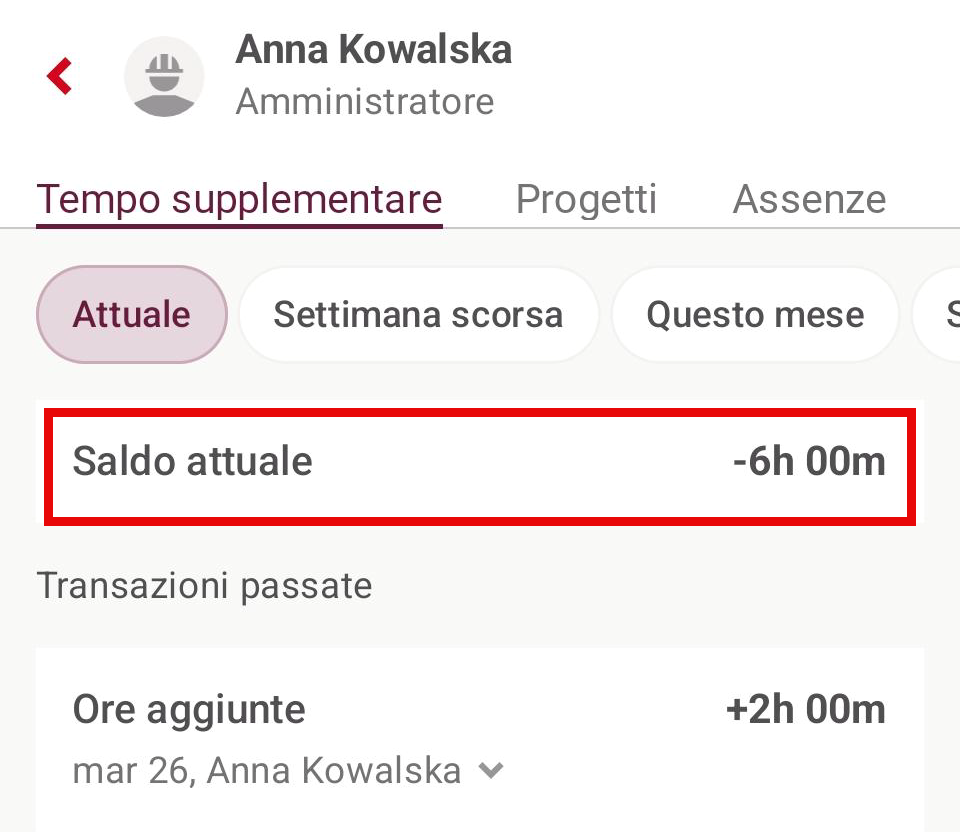
Task: Click the helmet worker avatar icon
Action: pos(164,77)
